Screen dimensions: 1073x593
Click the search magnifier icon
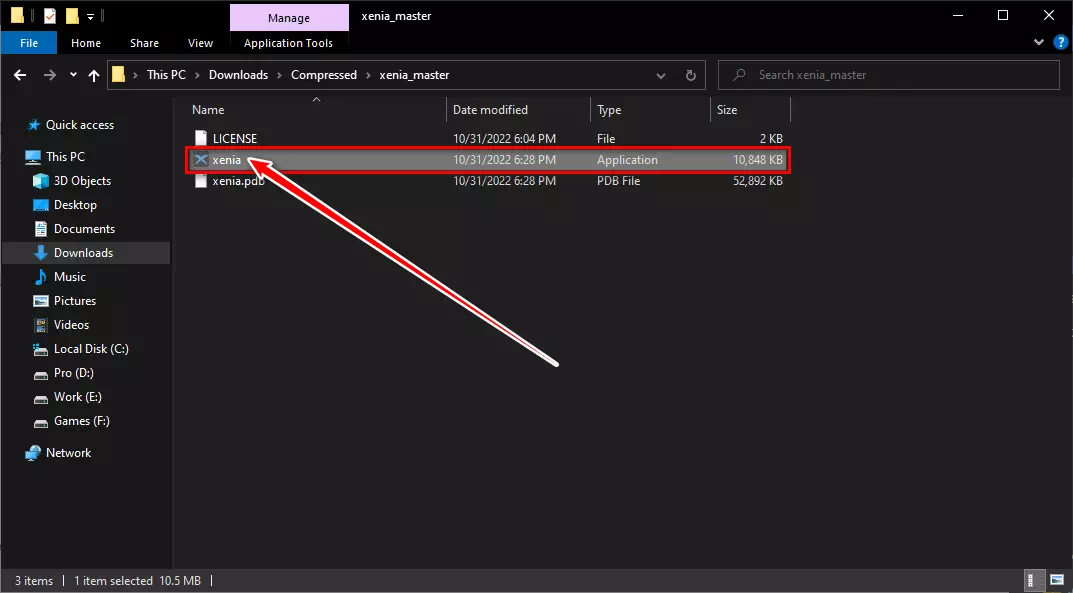(739, 75)
